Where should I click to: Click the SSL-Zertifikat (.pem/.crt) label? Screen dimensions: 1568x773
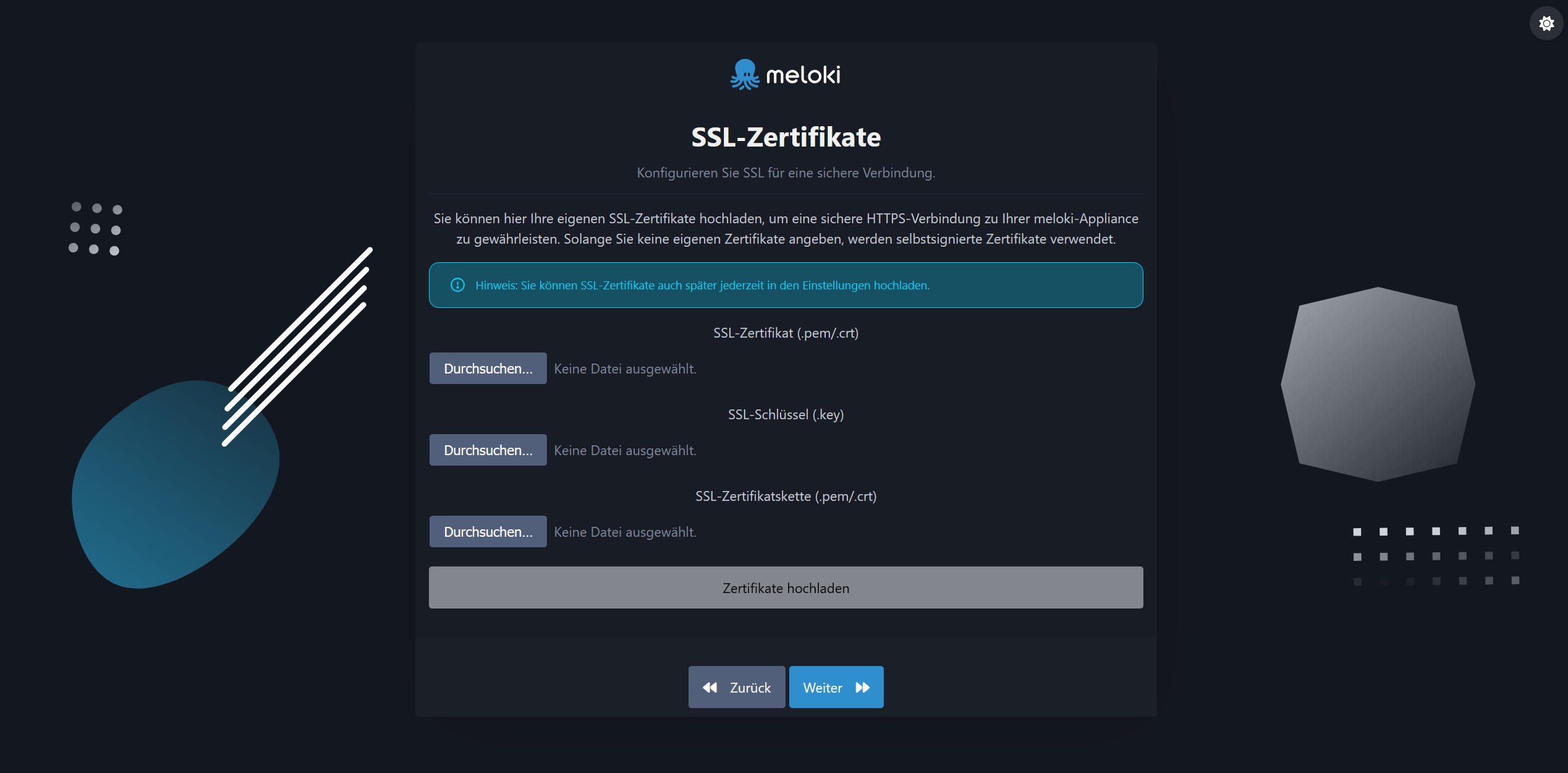point(786,333)
